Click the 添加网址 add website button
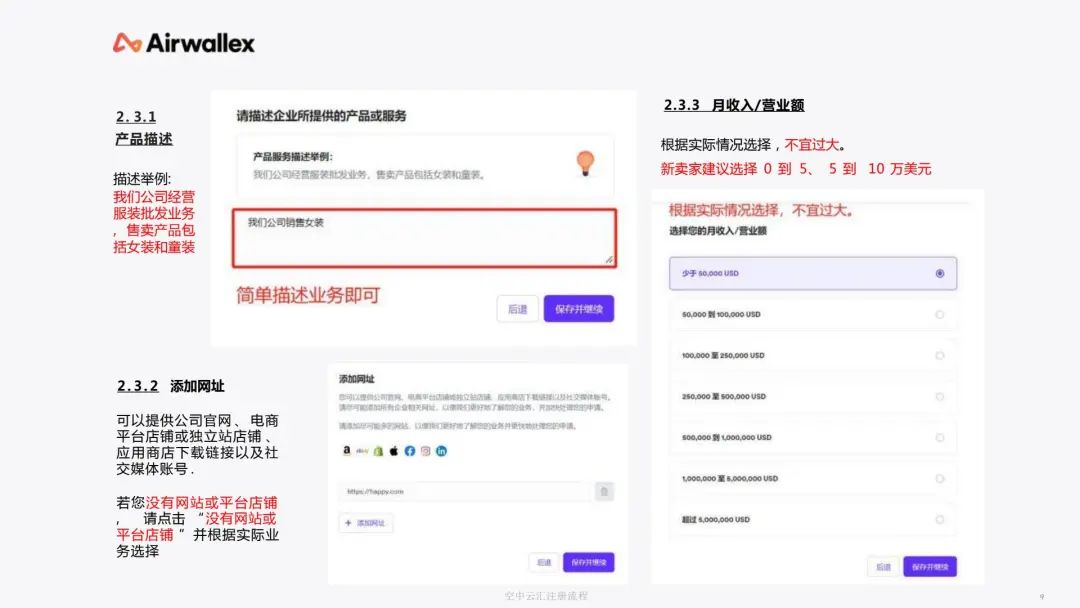The width and height of the screenshot is (1080, 608). [x=366, y=523]
